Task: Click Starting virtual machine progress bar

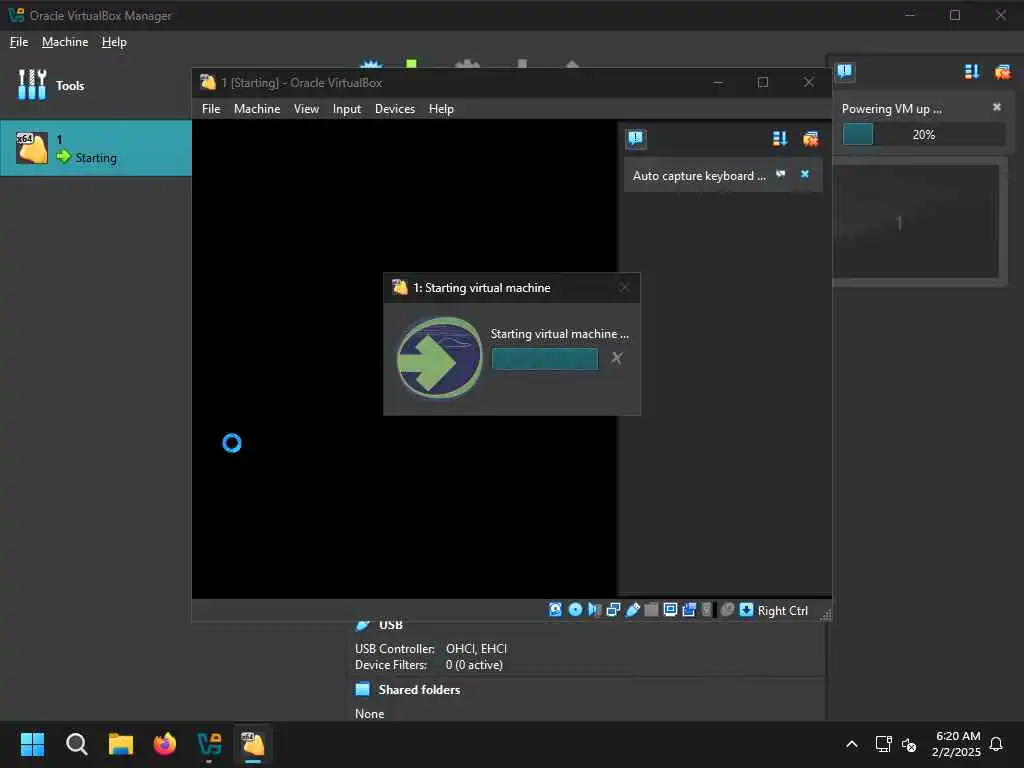Action: pos(545,359)
